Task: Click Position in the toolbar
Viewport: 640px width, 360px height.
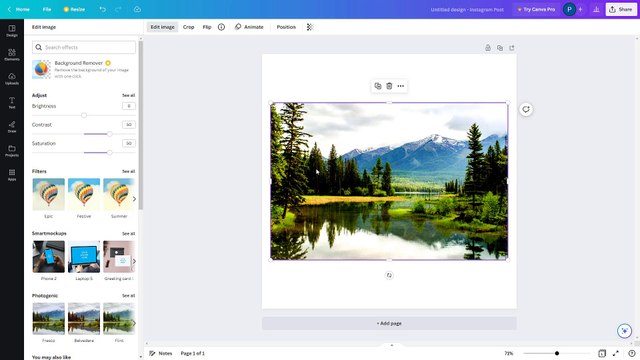Action: pyautogui.click(x=286, y=27)
